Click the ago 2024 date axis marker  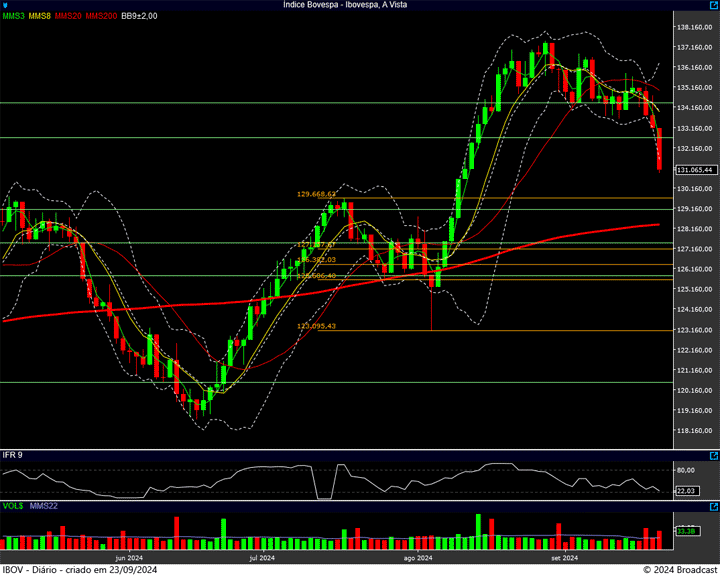tap(417, 558)
